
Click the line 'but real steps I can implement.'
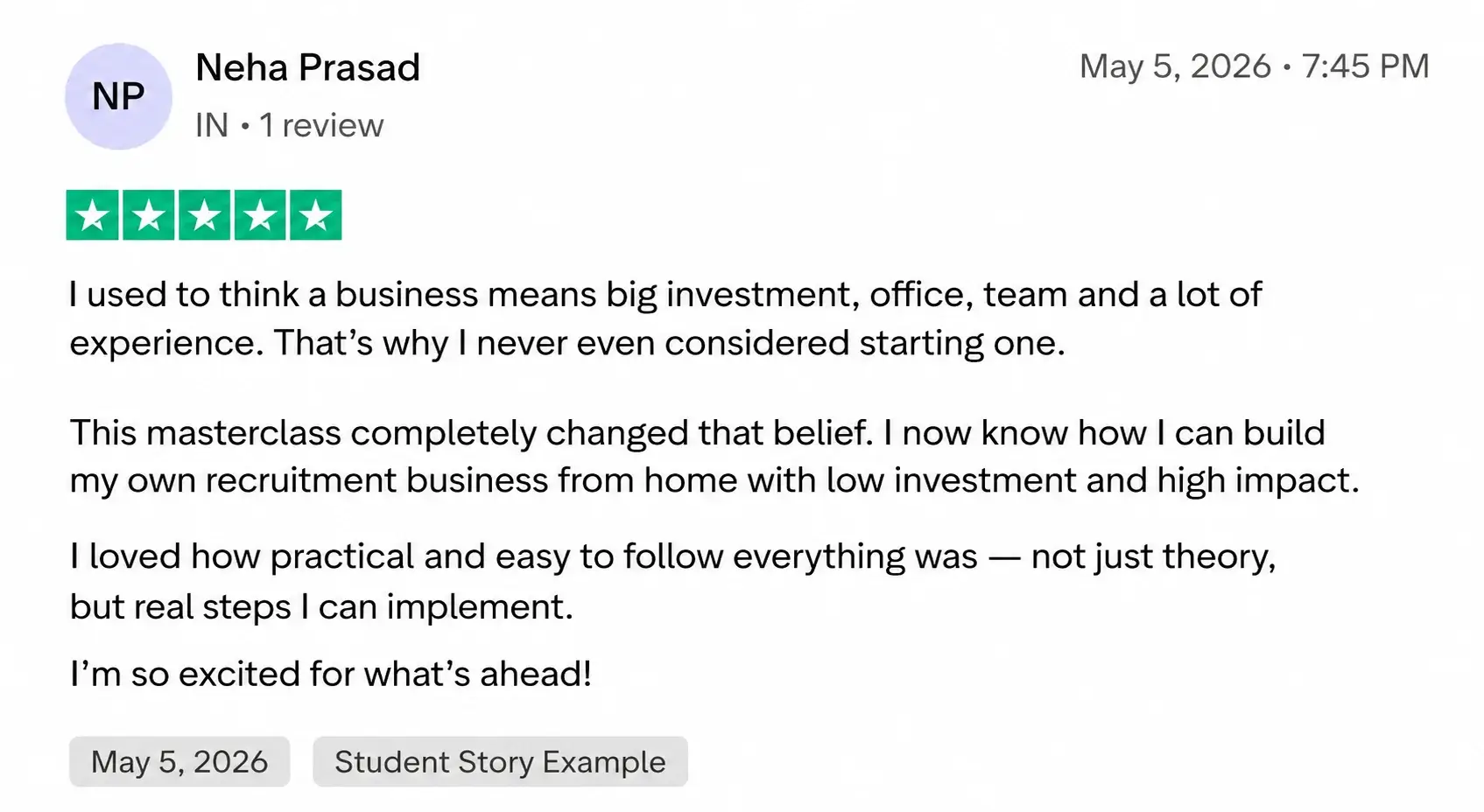click(321, 607)
